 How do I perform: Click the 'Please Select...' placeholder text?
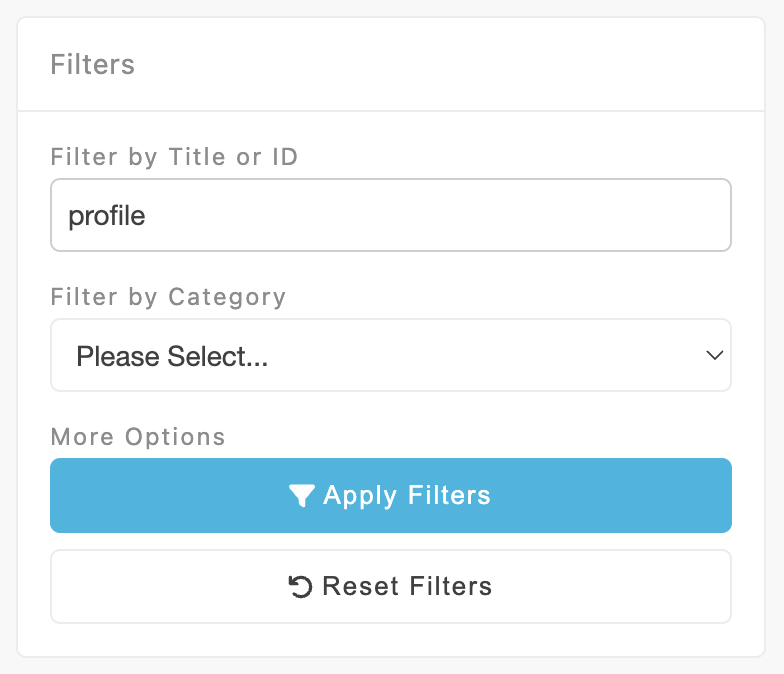[172, 356]
